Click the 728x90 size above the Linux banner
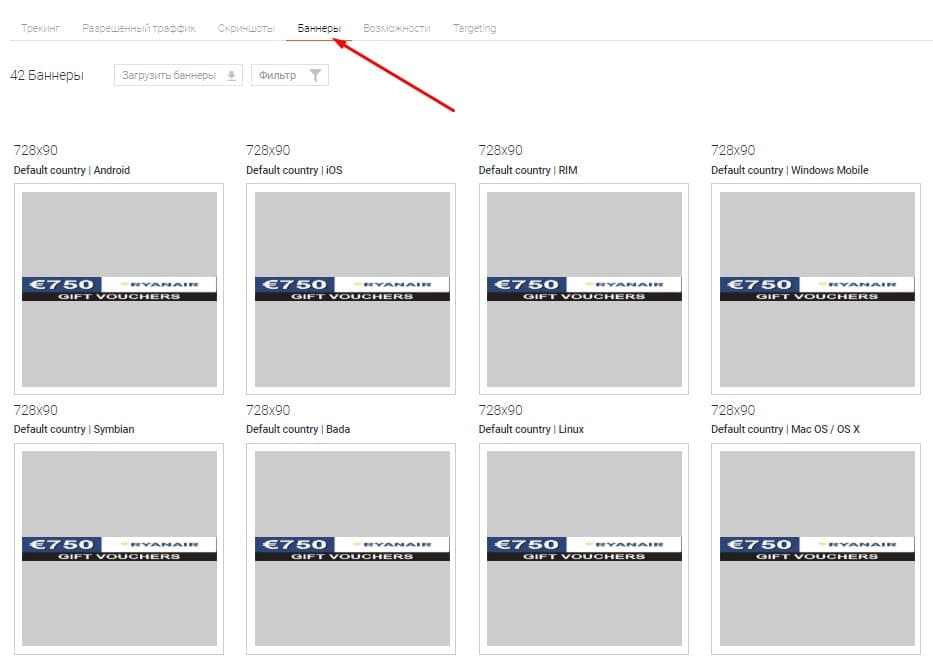The image size is (933, 669). pyautogui.click(x=500, y=410)
